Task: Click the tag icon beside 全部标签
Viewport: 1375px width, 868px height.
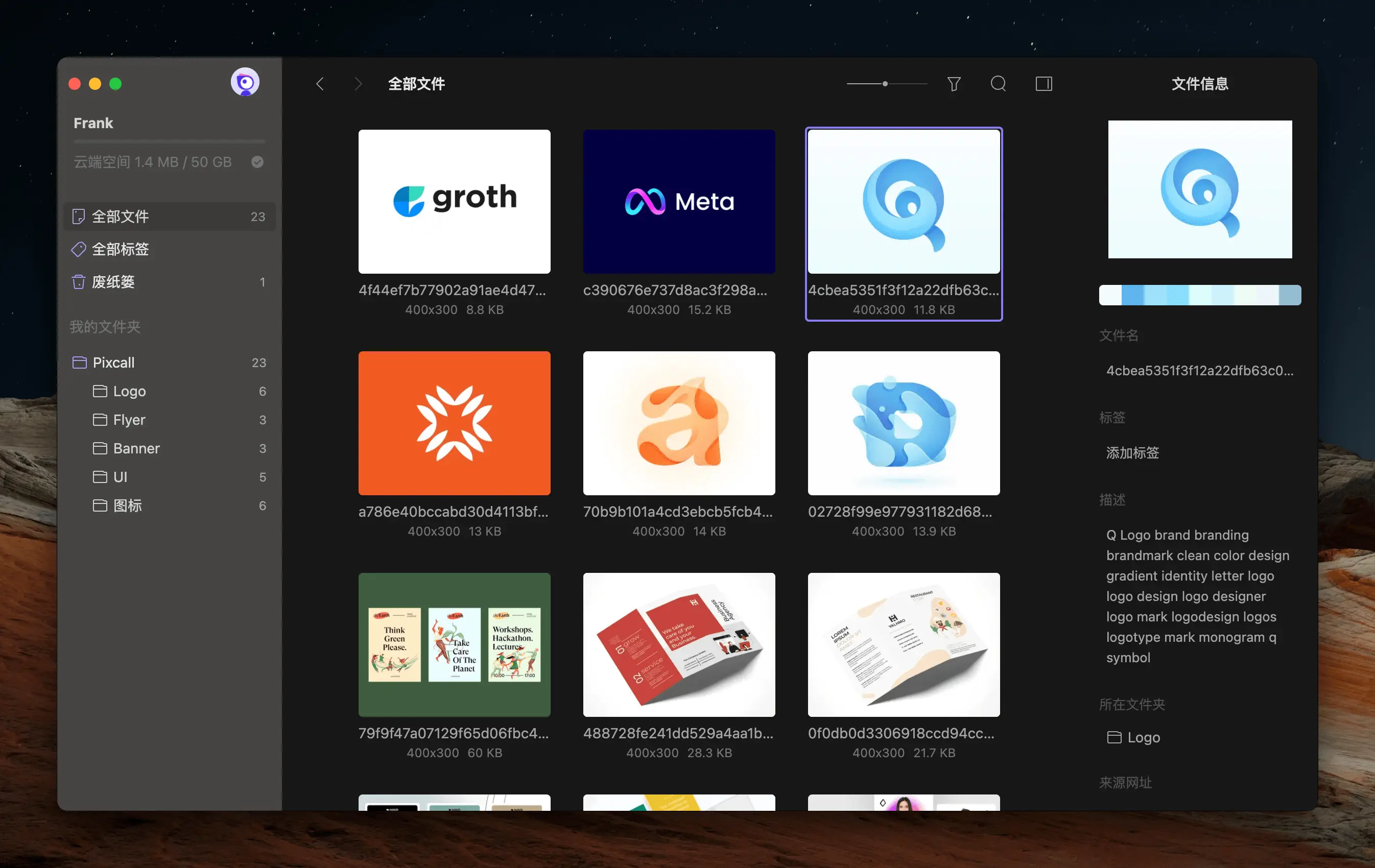Action: click(x=79, y=249)
